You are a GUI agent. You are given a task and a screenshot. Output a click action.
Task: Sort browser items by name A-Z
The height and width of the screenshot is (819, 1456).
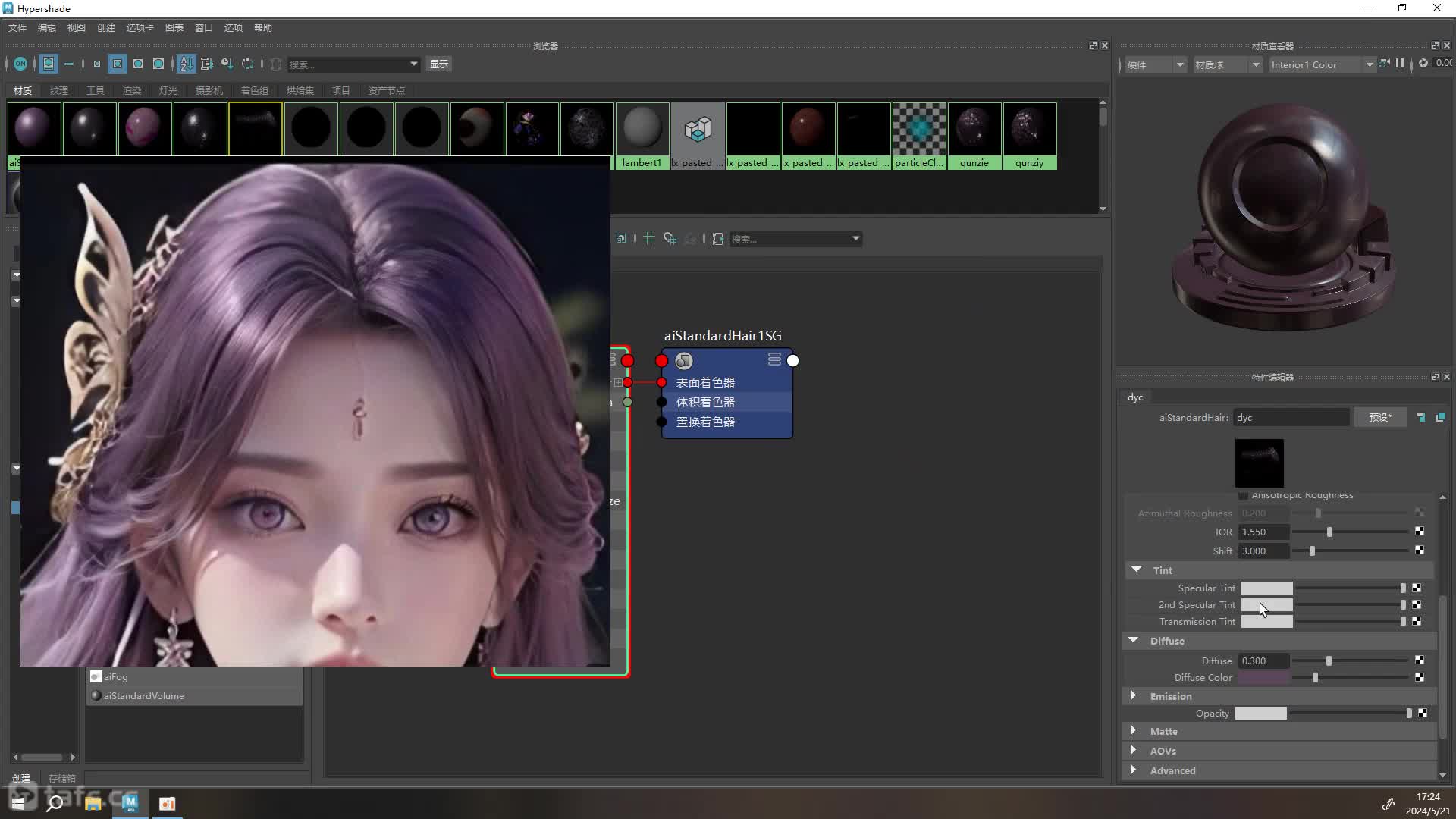[x=187, y=64]
